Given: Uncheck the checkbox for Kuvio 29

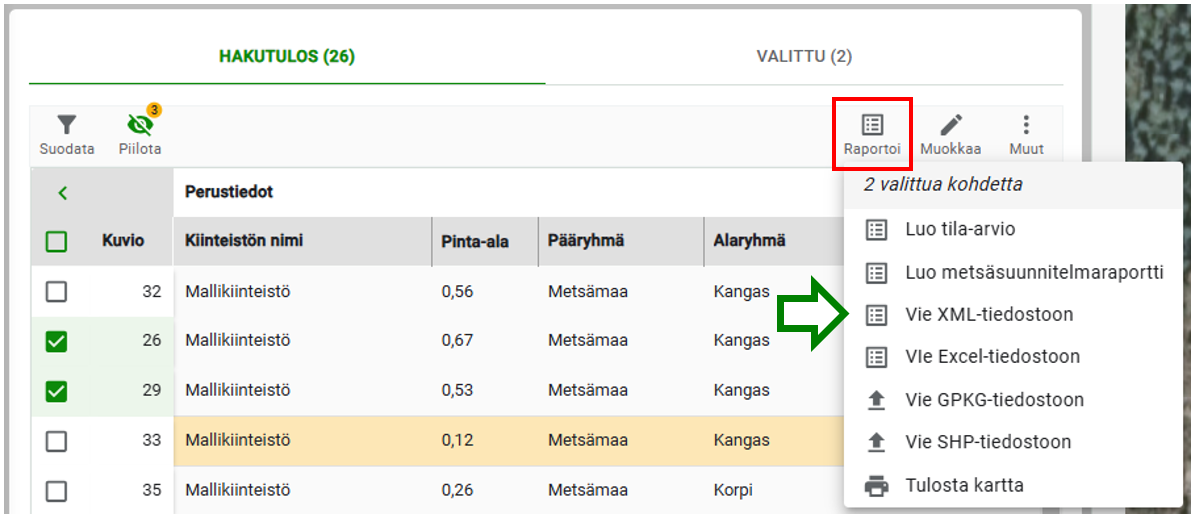Looking at the screenshot, I should [x=56, y=391].
